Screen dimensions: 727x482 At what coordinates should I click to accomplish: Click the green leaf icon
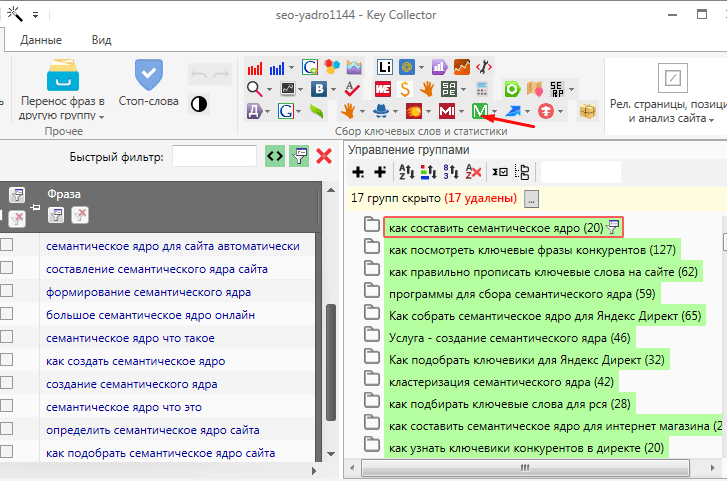point(317,111)
